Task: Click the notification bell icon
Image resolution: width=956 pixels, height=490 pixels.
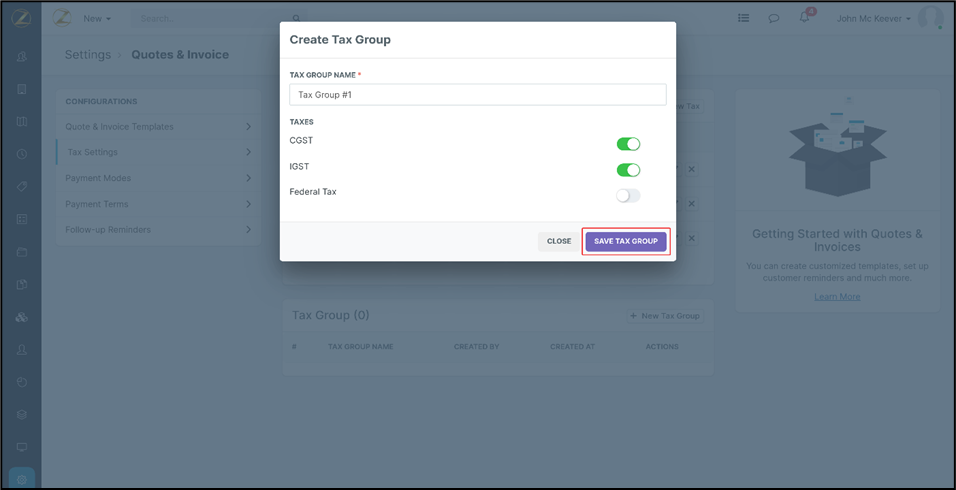Action: click(804, 18)
